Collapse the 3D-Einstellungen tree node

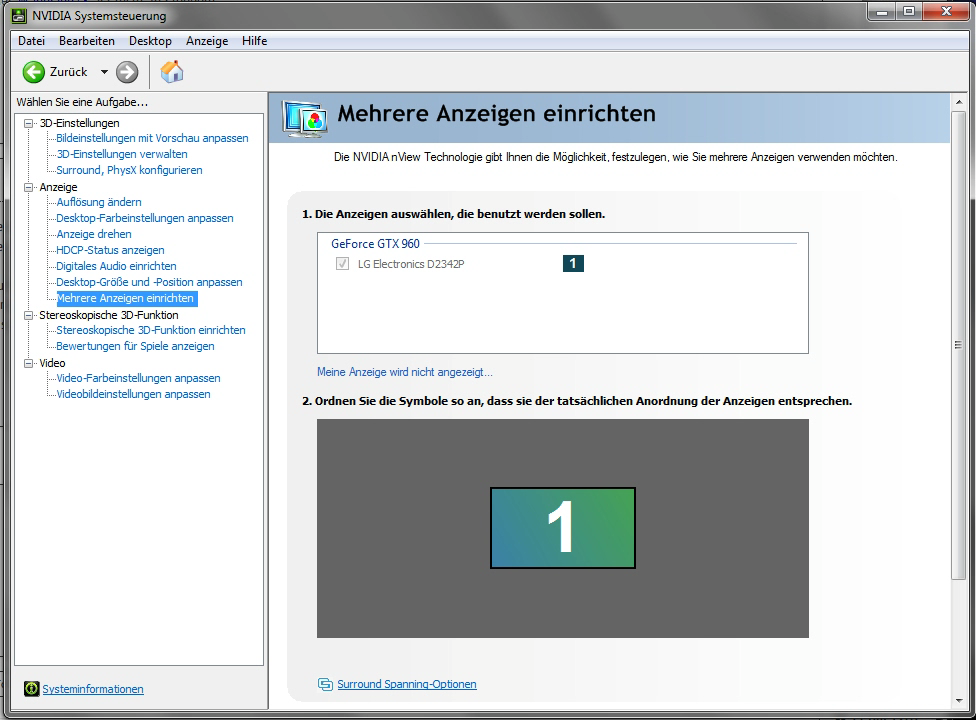pos(28,123)
